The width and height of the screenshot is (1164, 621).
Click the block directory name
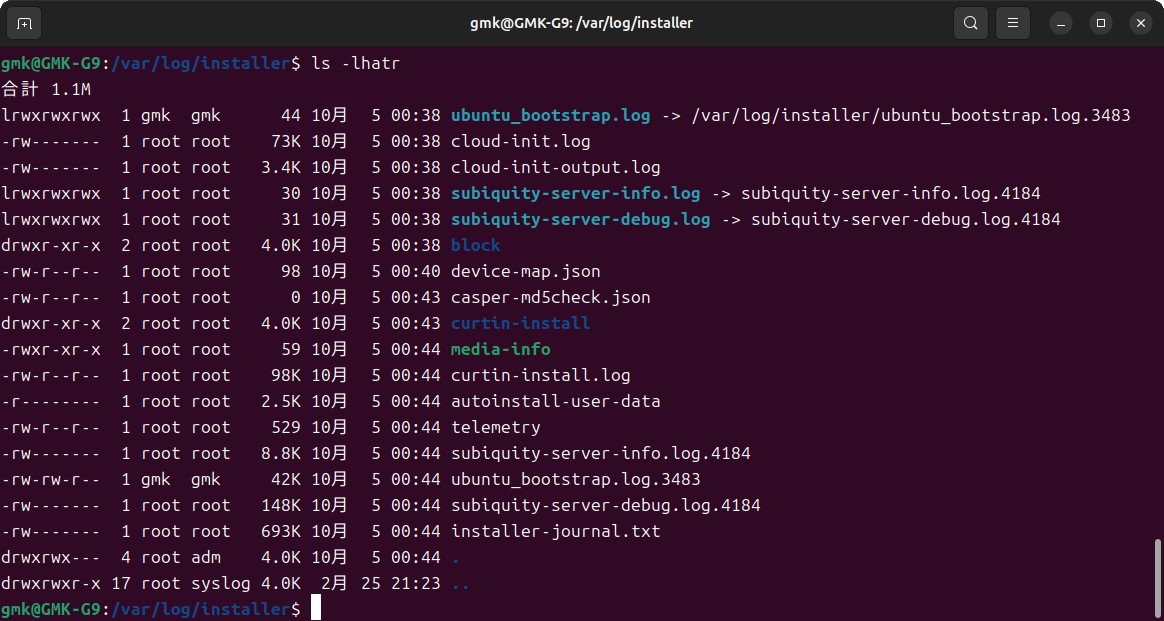pos(476,246)
